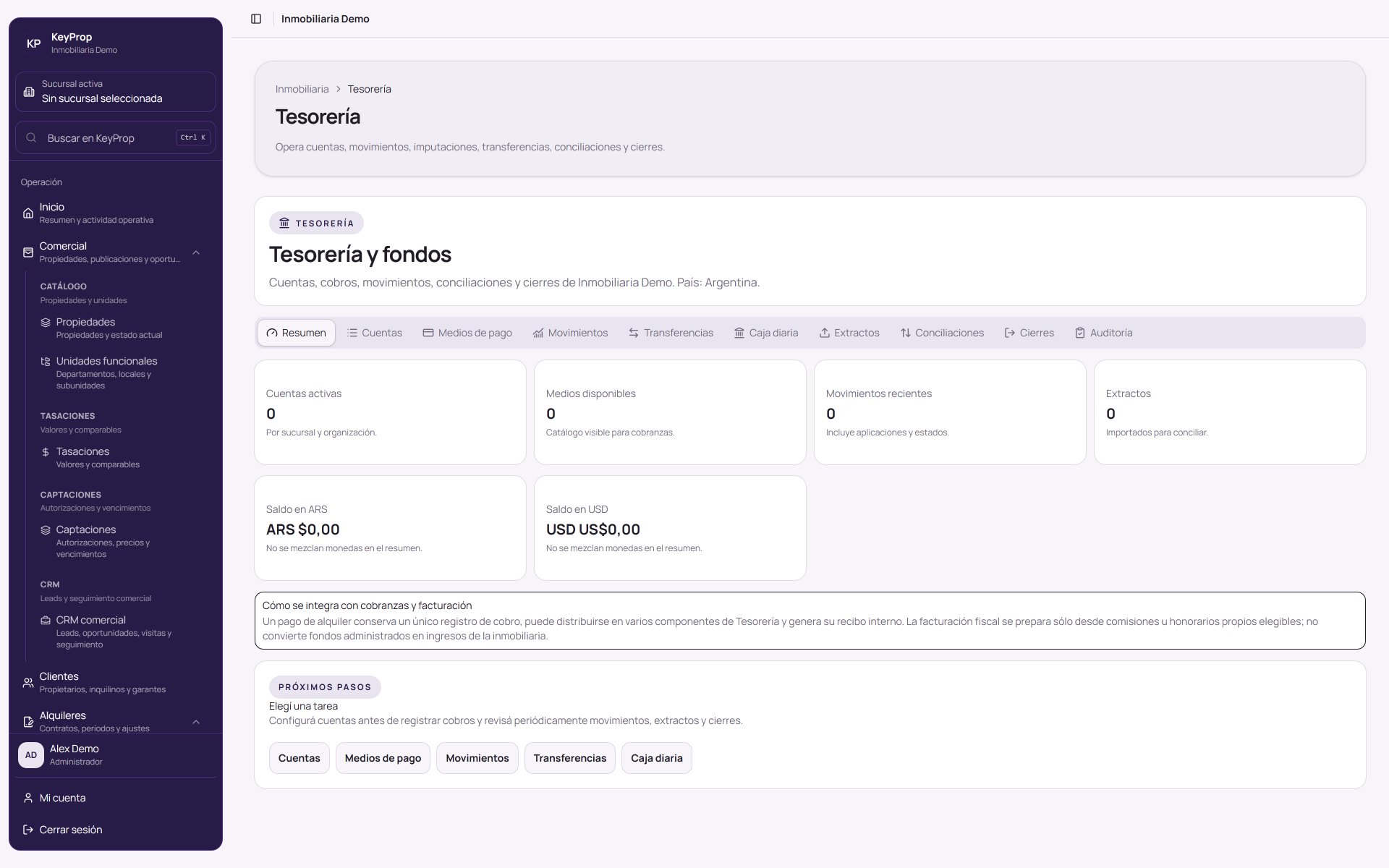1389x868 pixels.
Task: Click the Cuentas next-step button
Action: tap(300, 758)
